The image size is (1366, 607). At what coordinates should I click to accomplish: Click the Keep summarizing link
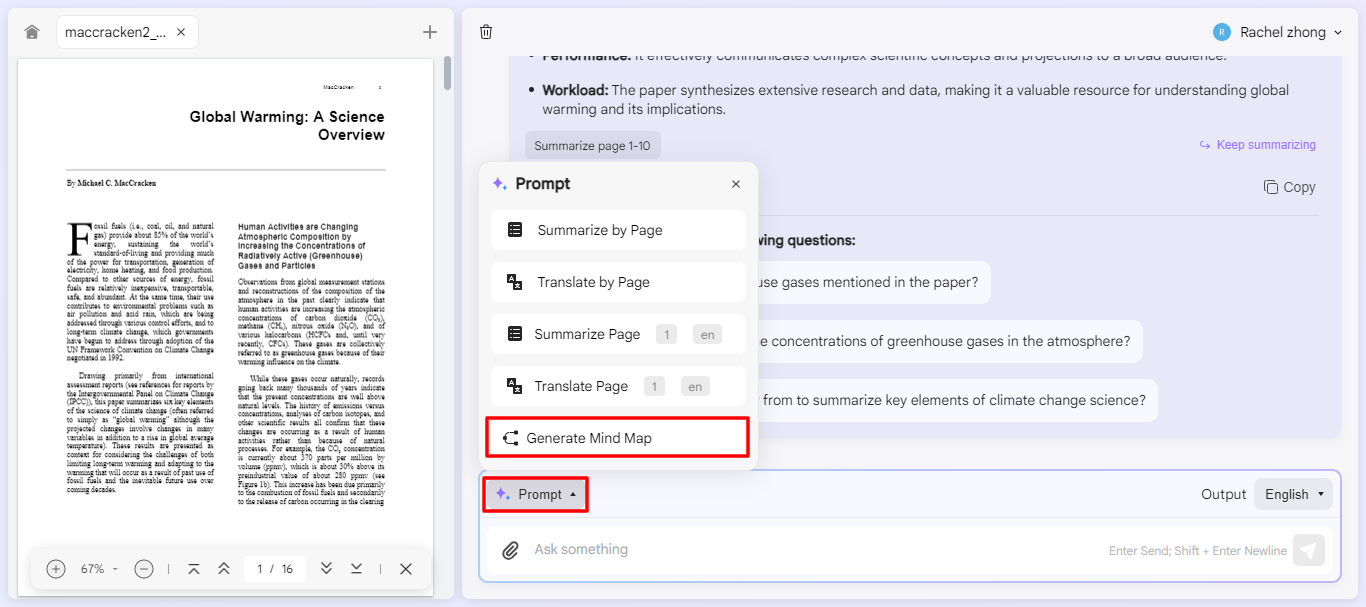[x=1257, y=144]
